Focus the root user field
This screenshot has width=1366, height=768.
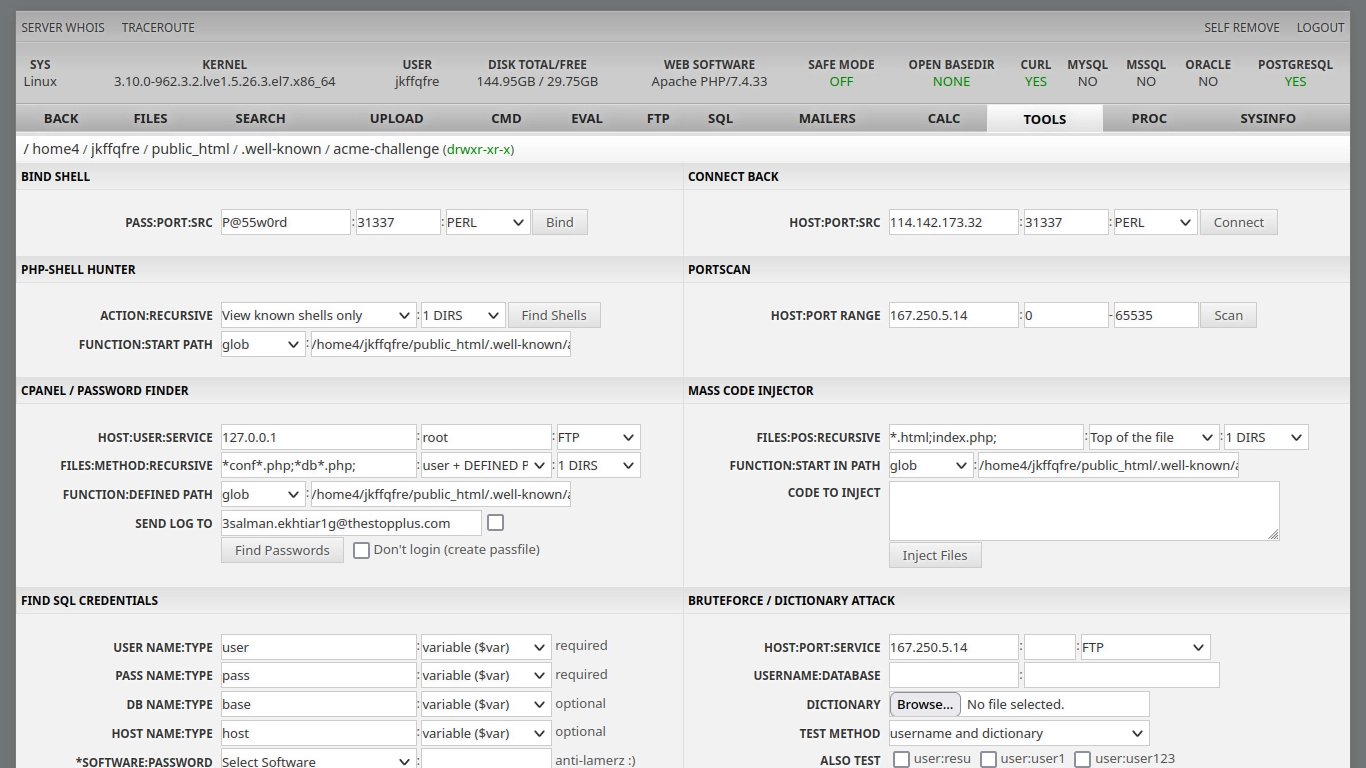(486, 437)
